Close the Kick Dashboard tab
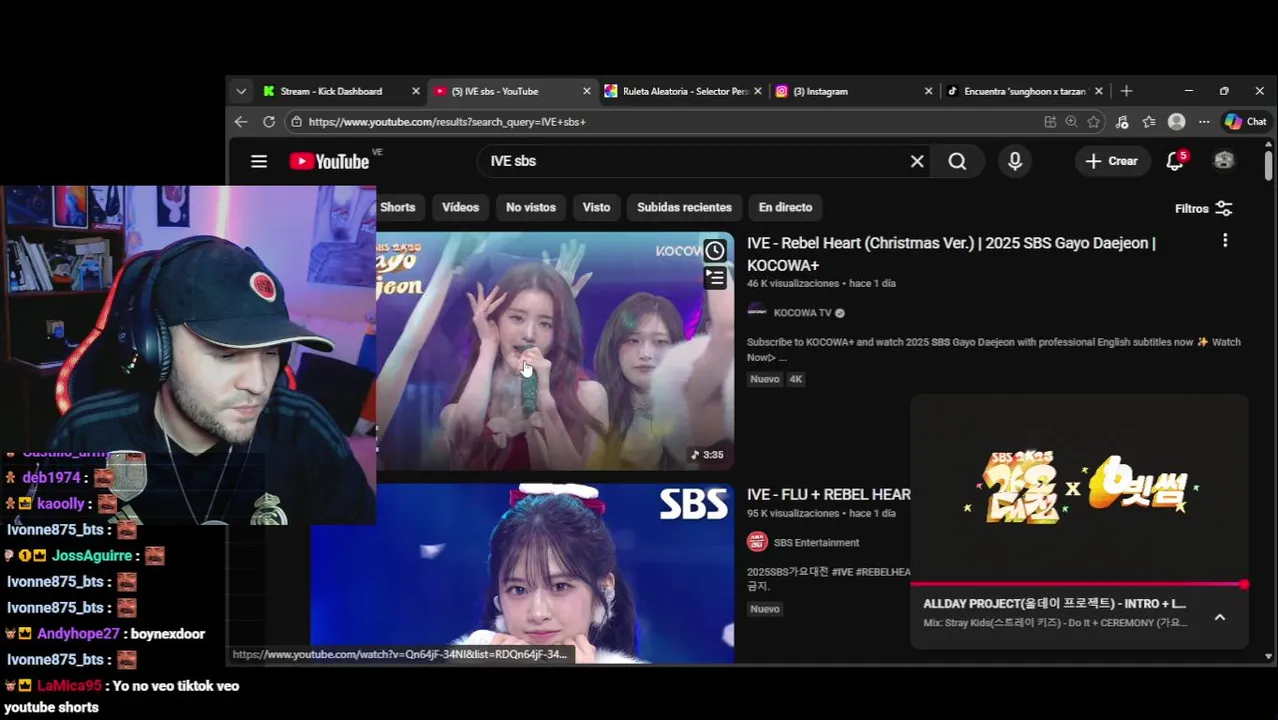 pos(416,91)
